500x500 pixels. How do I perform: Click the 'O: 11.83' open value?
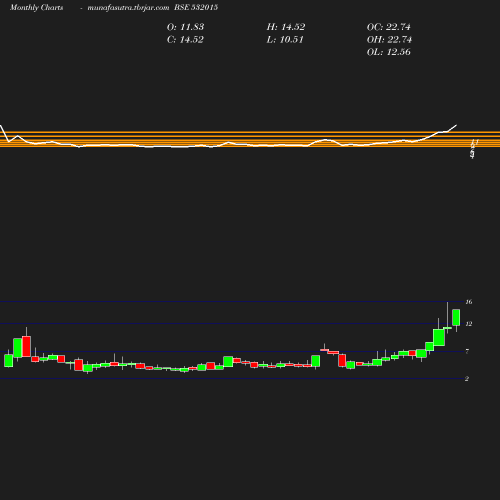[185, 27]
